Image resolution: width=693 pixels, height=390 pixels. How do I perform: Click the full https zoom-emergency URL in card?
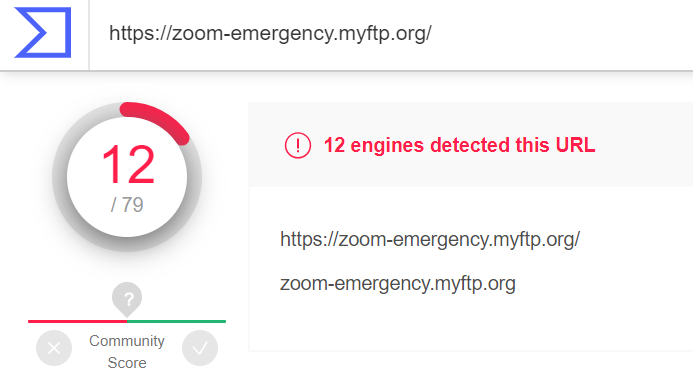(x=430, y=239)
